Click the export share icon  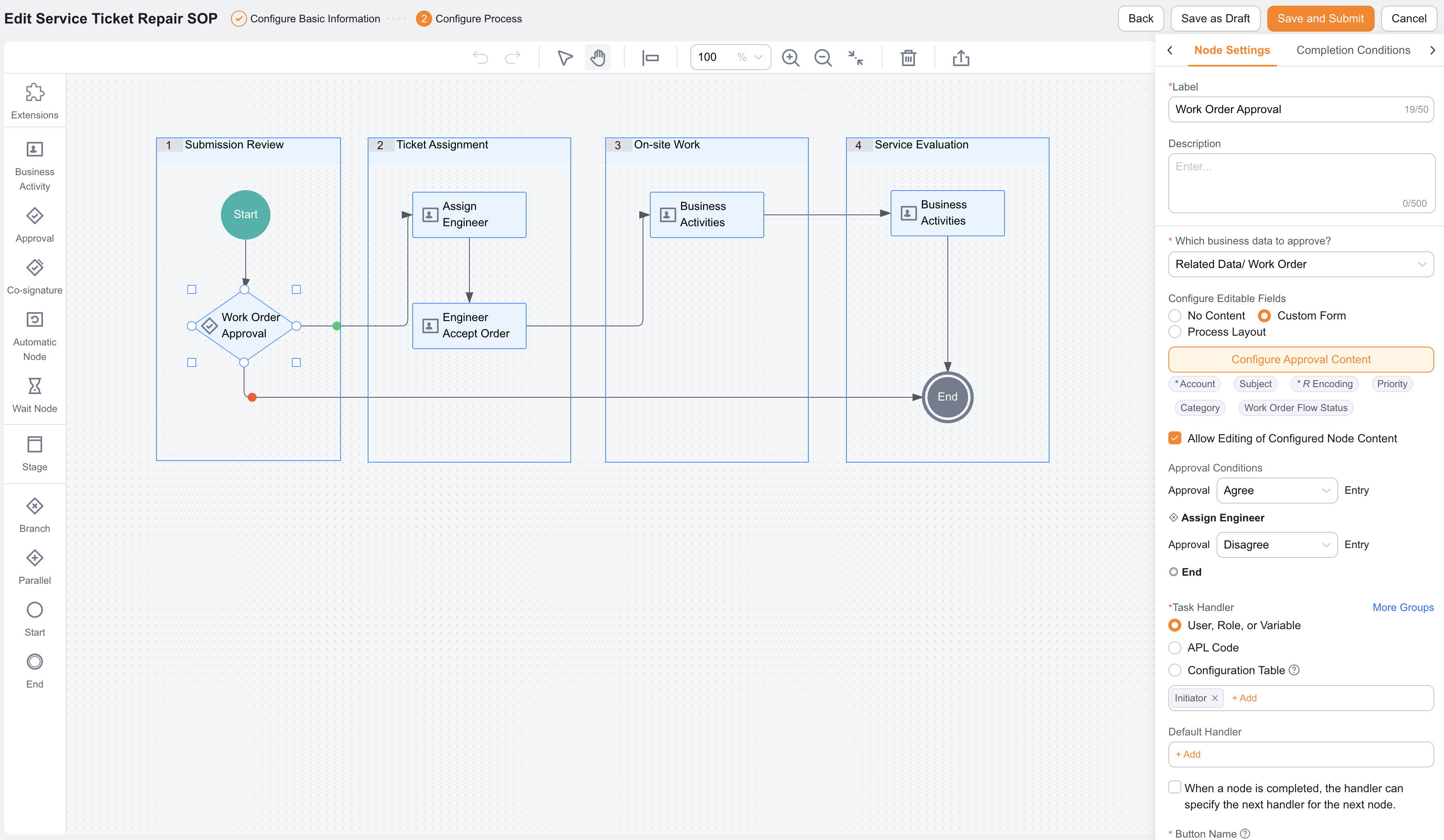[x=961, y=57]
